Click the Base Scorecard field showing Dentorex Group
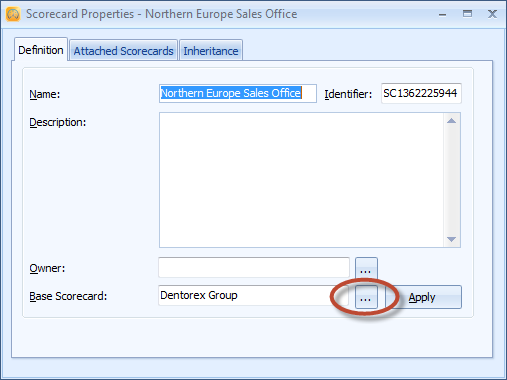Screen dimensions: 507x380 [253, 295]
